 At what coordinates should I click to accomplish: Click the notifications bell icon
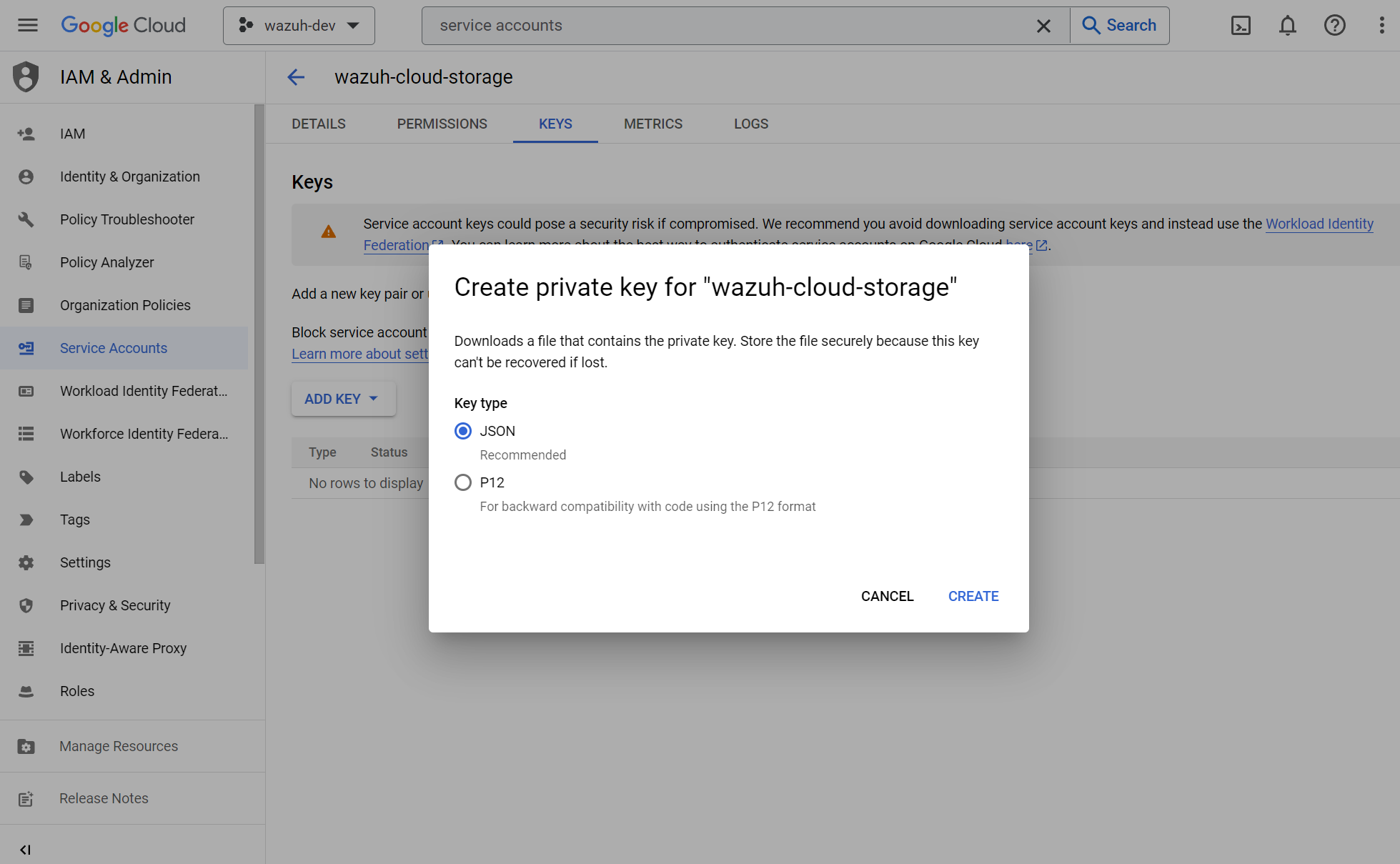[1287, 26]
